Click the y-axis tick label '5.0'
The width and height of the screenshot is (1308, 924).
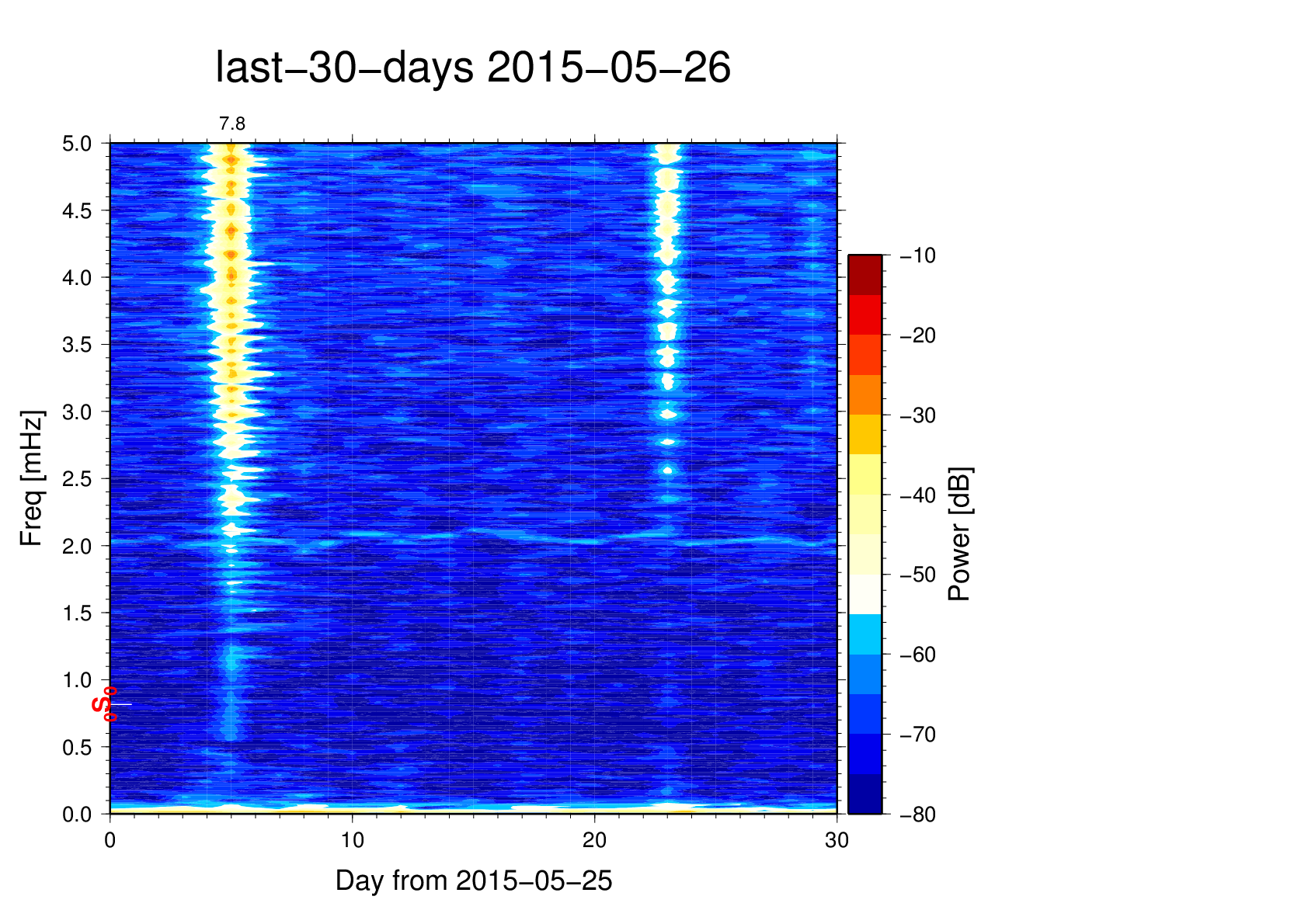coord(76,144)
